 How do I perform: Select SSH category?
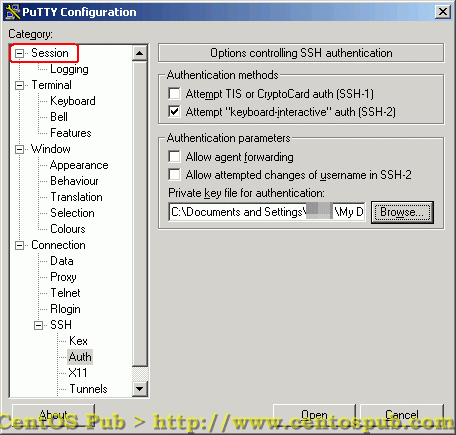(x=61, y=325)
